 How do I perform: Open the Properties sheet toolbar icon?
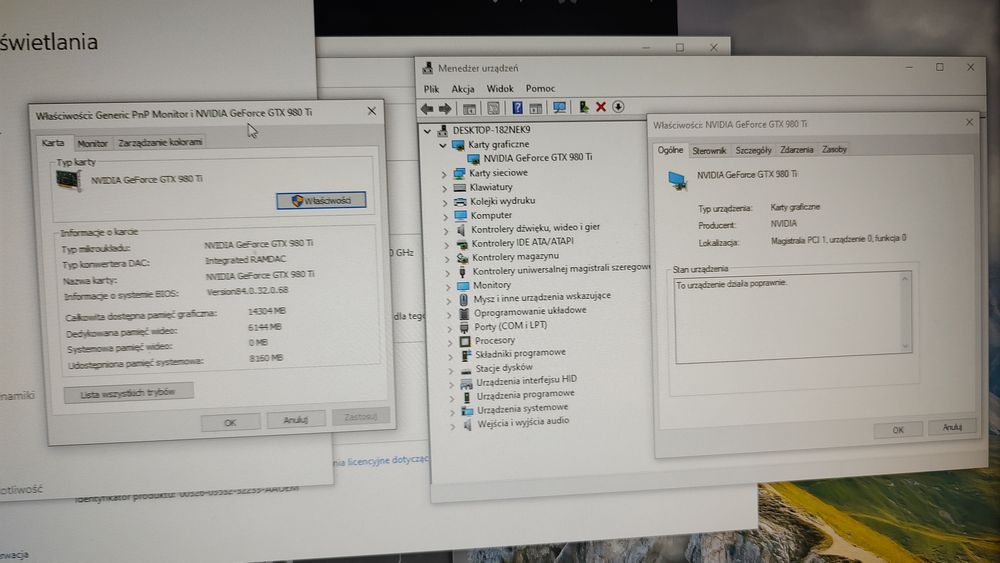point(493,108)
